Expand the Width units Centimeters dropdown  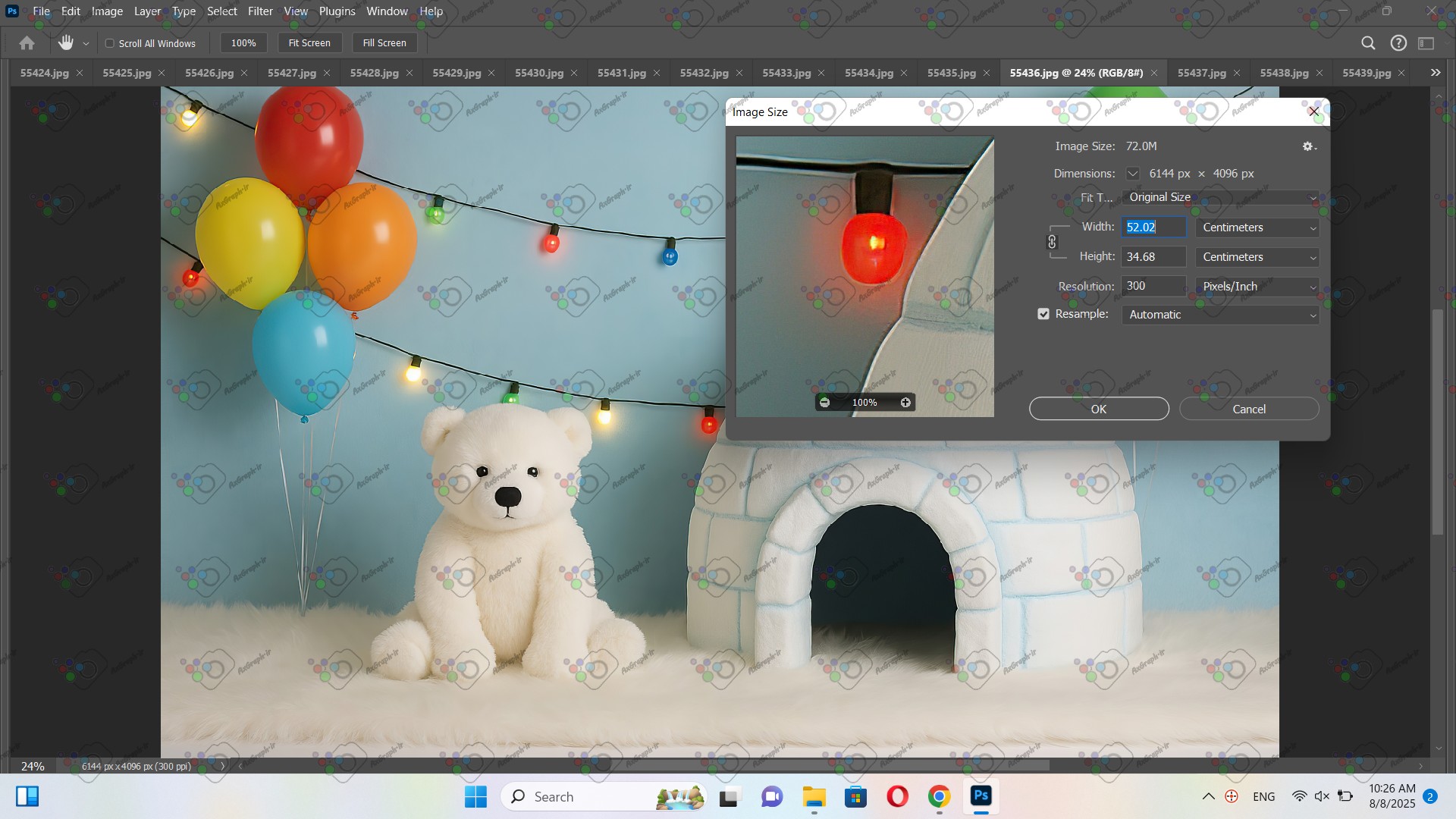(1257, 227)
